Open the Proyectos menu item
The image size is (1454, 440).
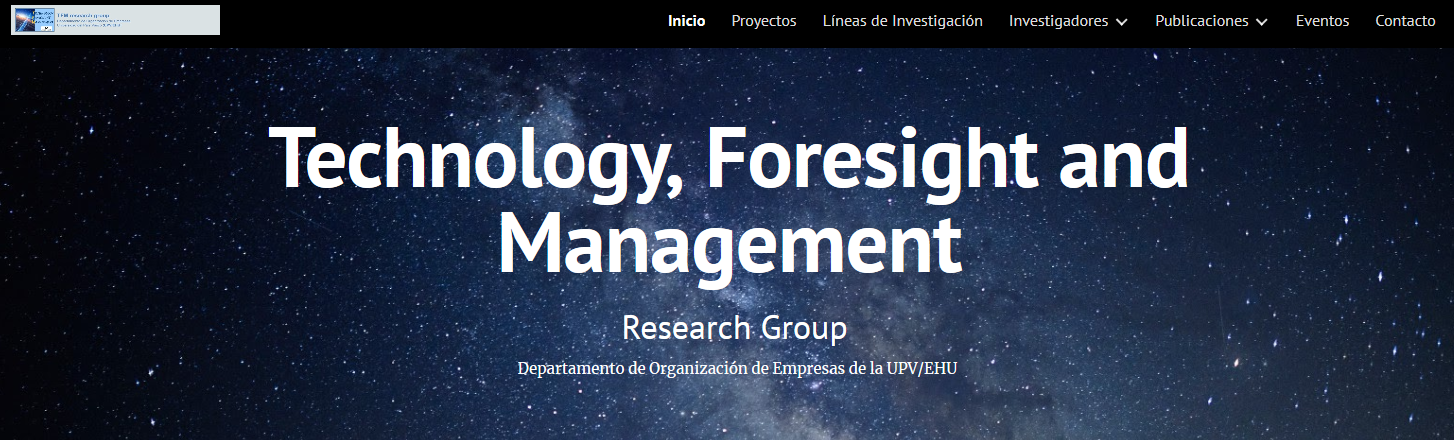pyautogui.click(x=763, y=21)
